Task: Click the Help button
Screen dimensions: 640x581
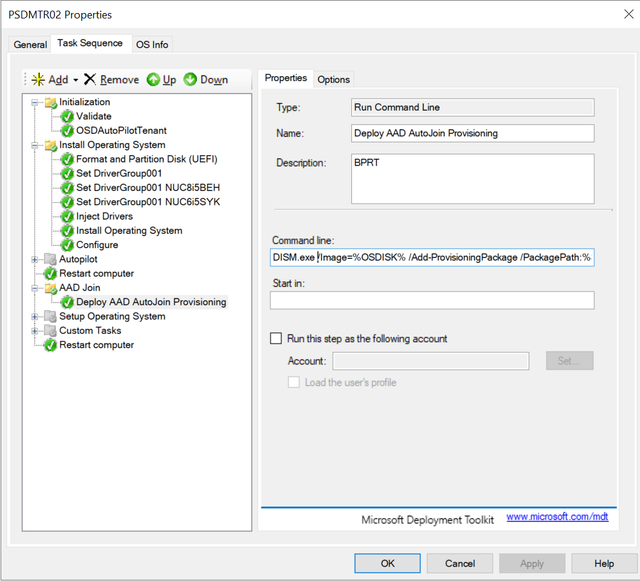Action: pyautogui.click(x=604, y=563)
